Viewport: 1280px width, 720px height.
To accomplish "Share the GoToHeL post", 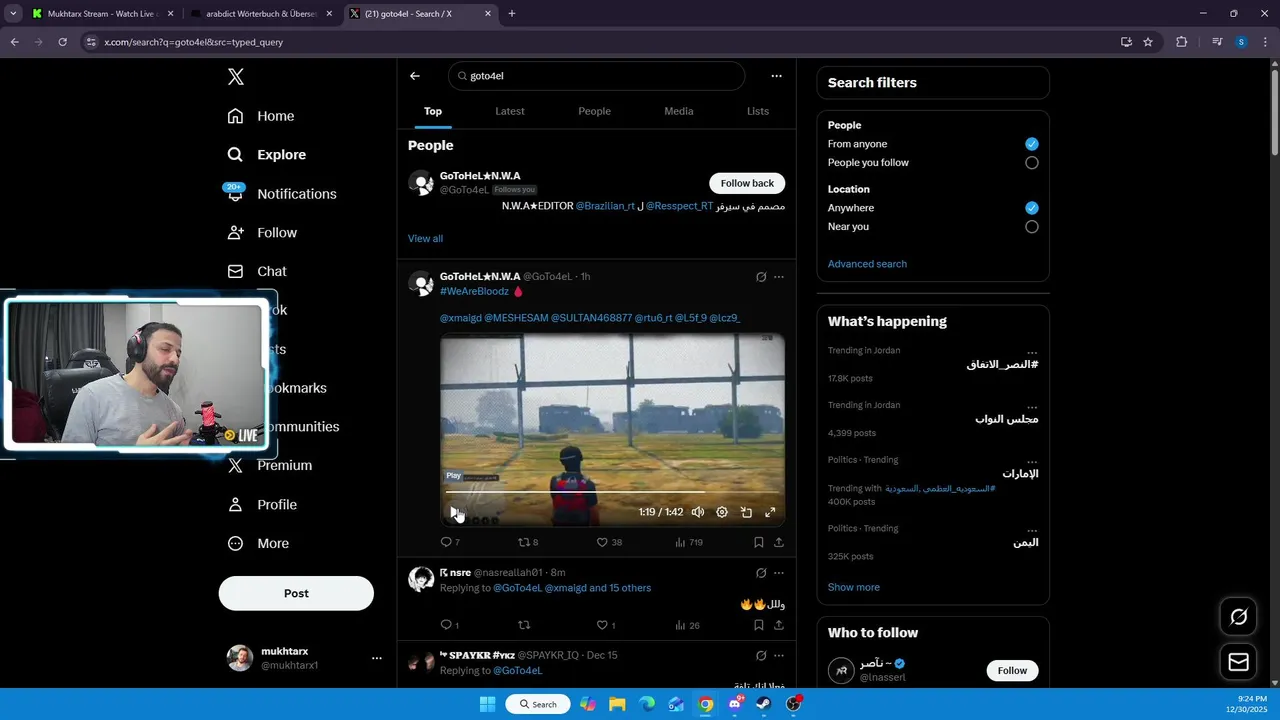I will coord(779,542).
